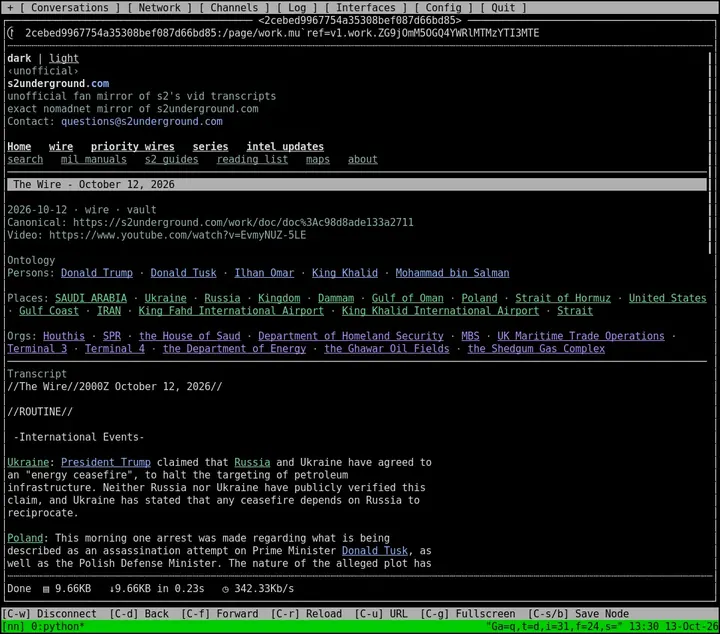Open the SAUDI ARABIA place link
Viewport: 720px width, 634px height.
91,298
